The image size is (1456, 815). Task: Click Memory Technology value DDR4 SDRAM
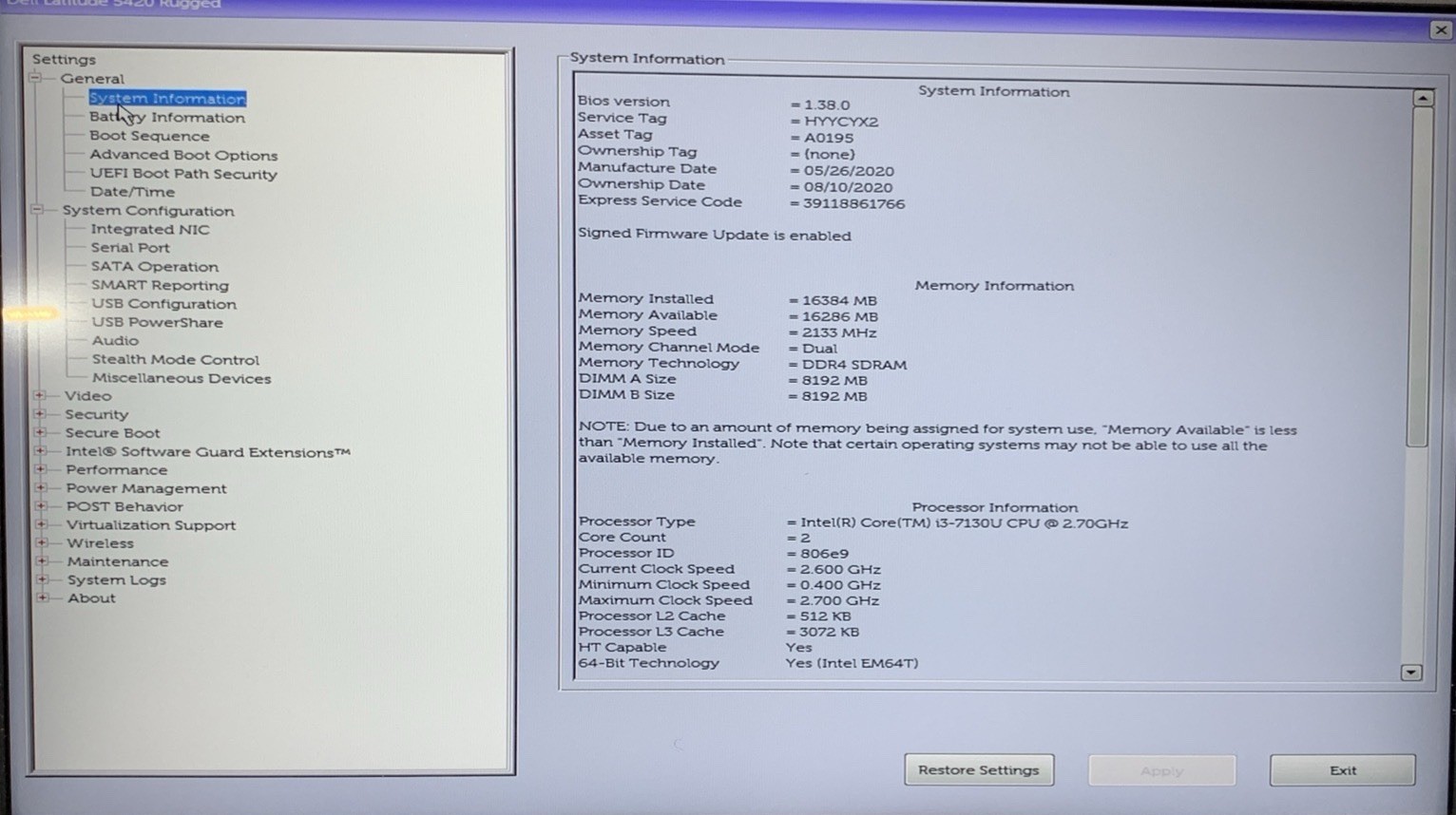853,365
